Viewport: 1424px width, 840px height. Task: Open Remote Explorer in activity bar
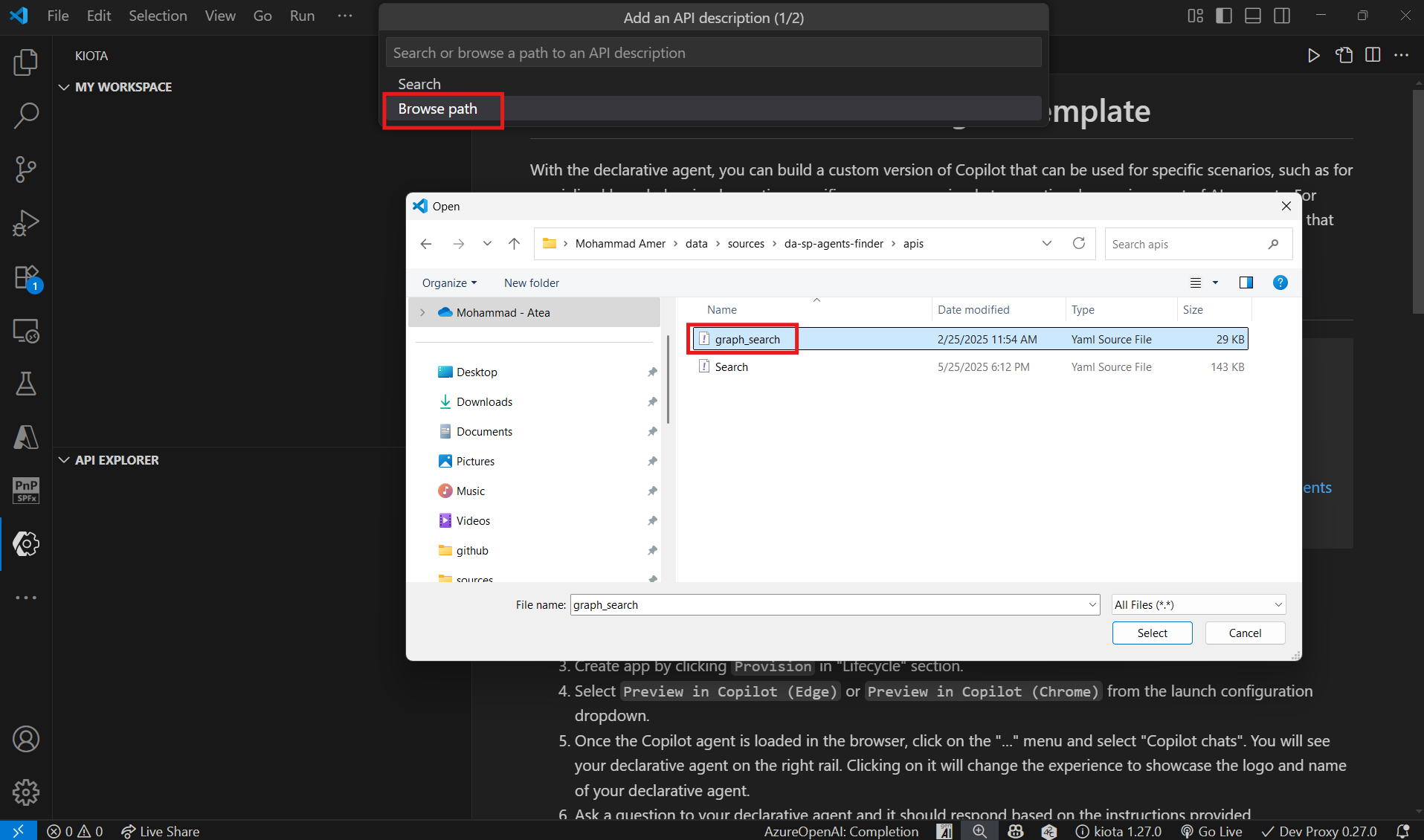[x=26, y=331]
